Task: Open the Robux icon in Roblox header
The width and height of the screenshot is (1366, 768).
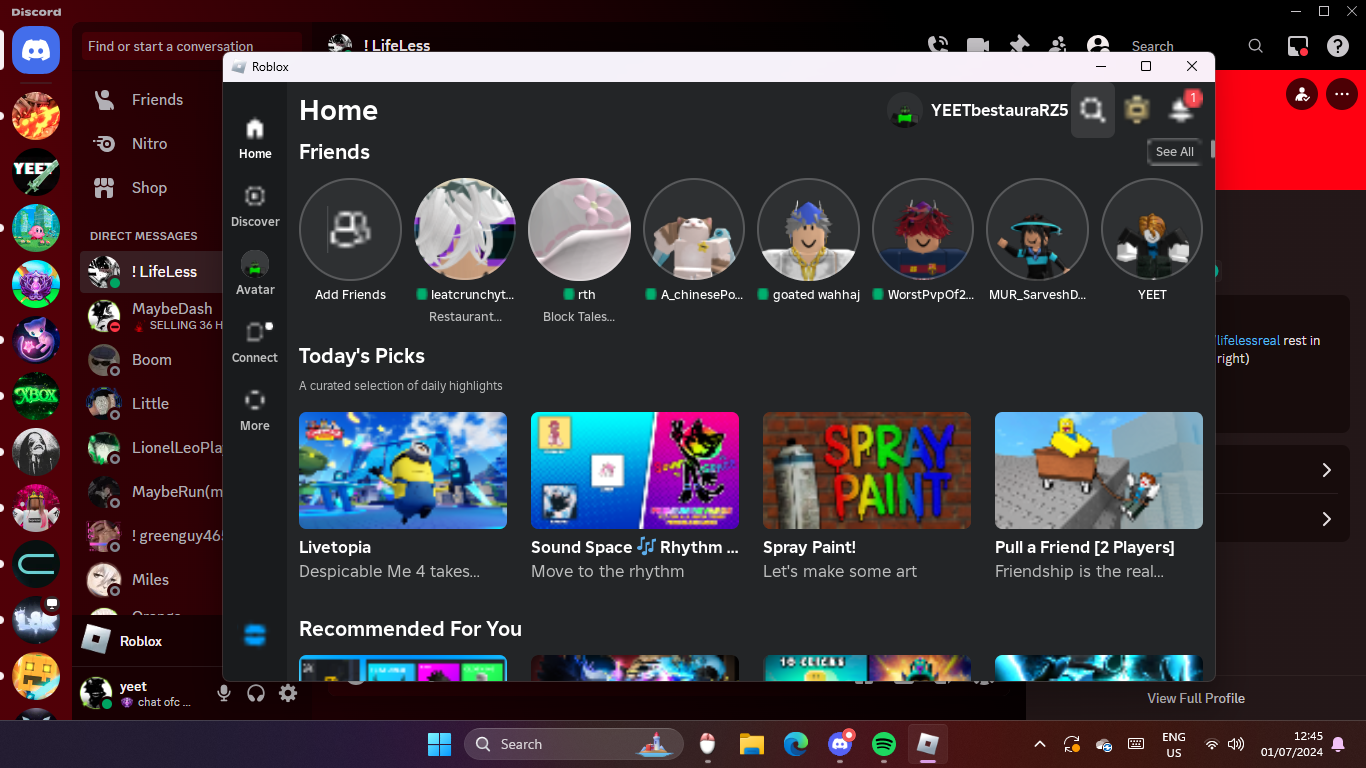Action: [1136, 109]
